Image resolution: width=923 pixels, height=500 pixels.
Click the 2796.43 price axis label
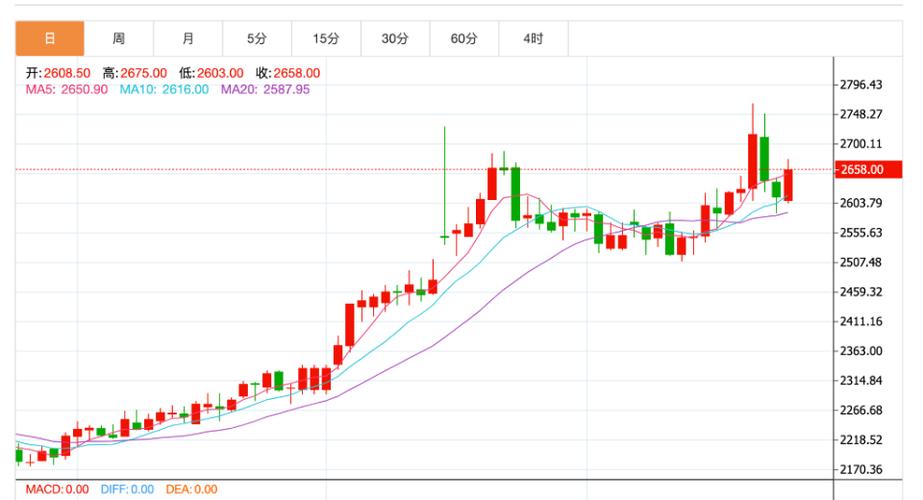861,85
